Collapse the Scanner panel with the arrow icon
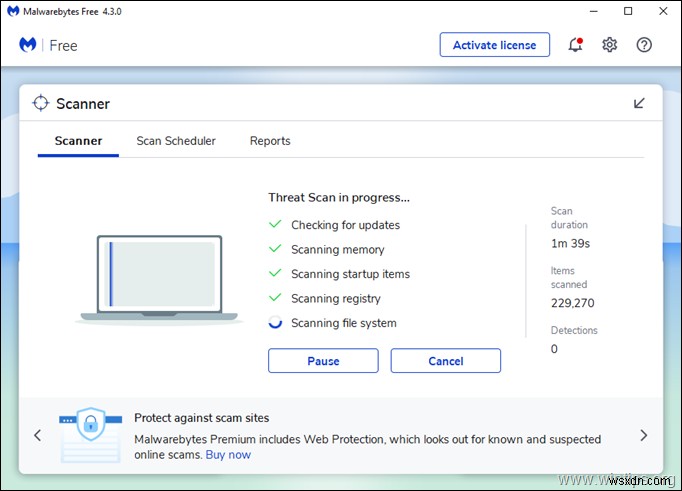 [639, 103]
